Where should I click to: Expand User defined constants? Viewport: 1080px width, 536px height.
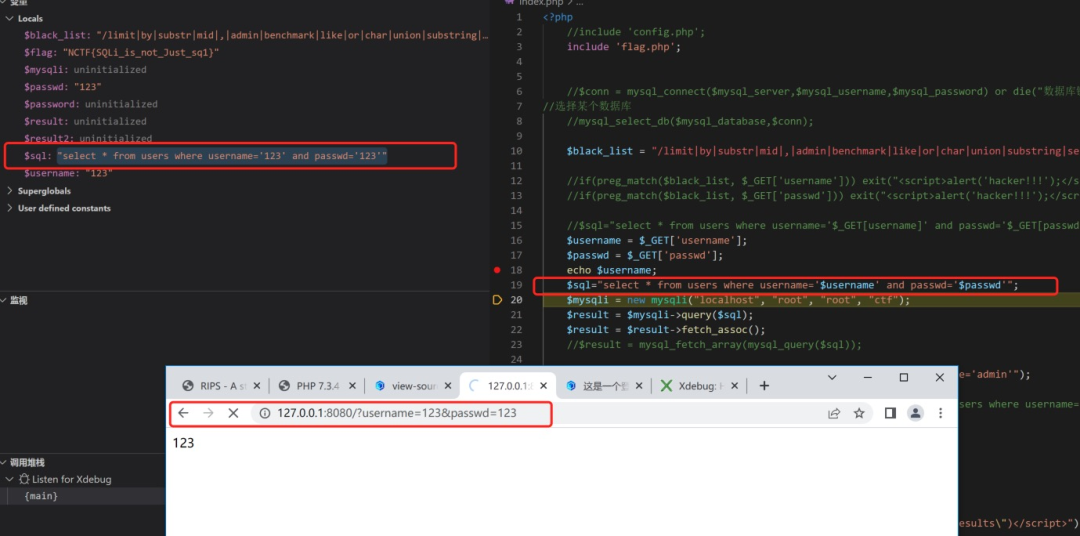click(x=10, y=208)
